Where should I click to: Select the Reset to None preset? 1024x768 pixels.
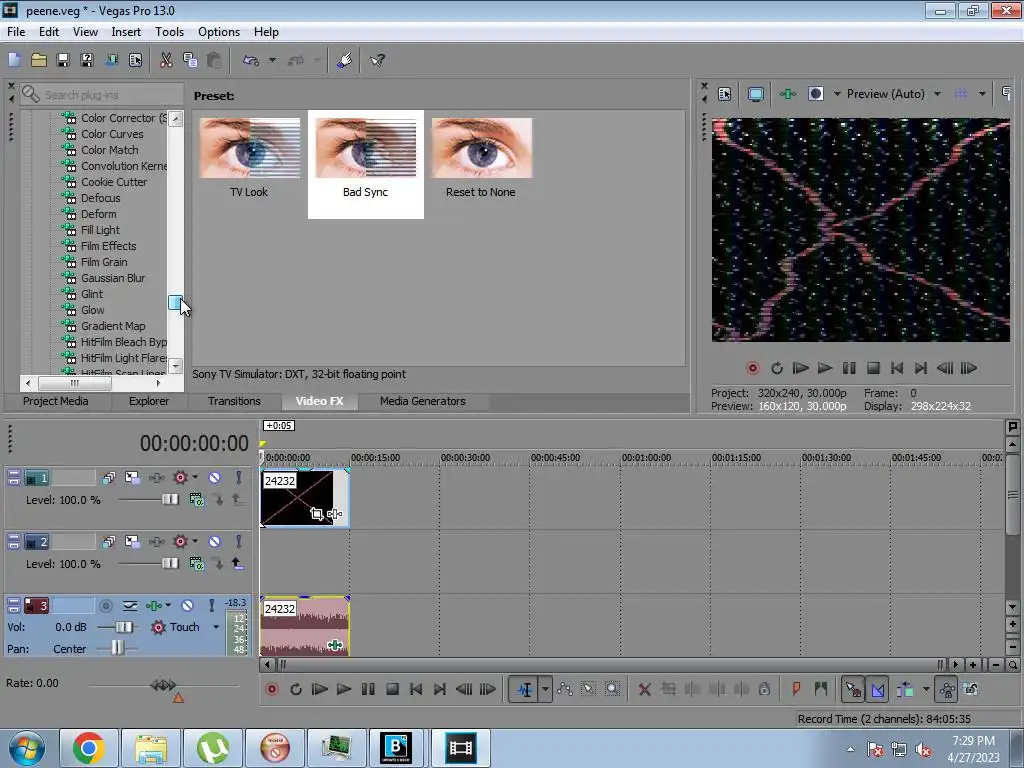click(x=481, y=159)
